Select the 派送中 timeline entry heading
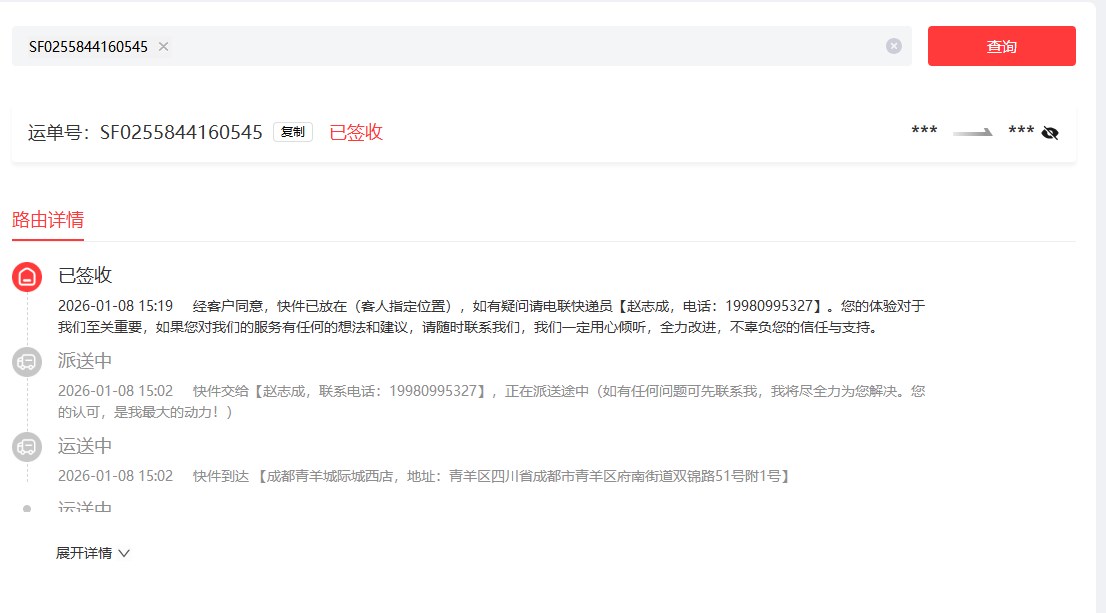1106x613 pixels. (x=85, y=361)
